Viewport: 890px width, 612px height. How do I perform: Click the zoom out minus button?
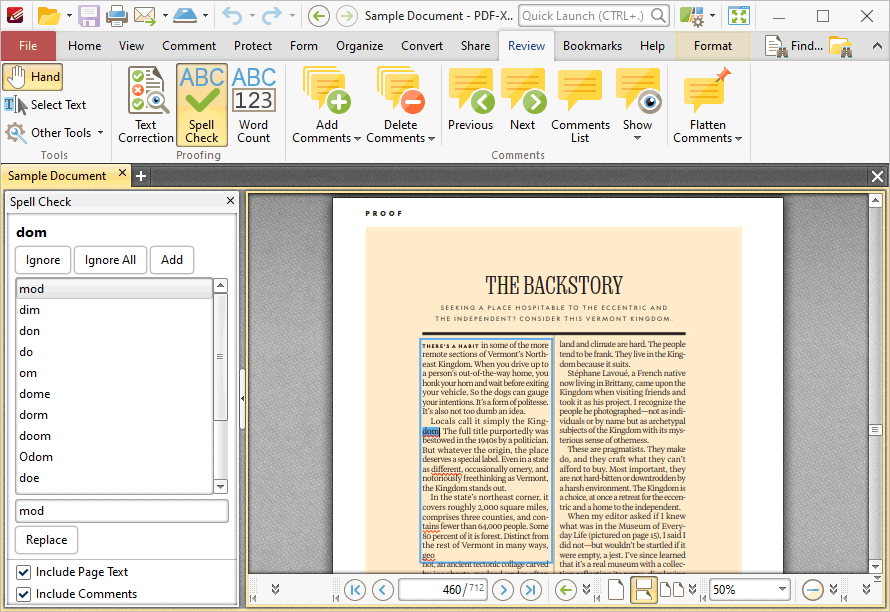coord(813,590)
